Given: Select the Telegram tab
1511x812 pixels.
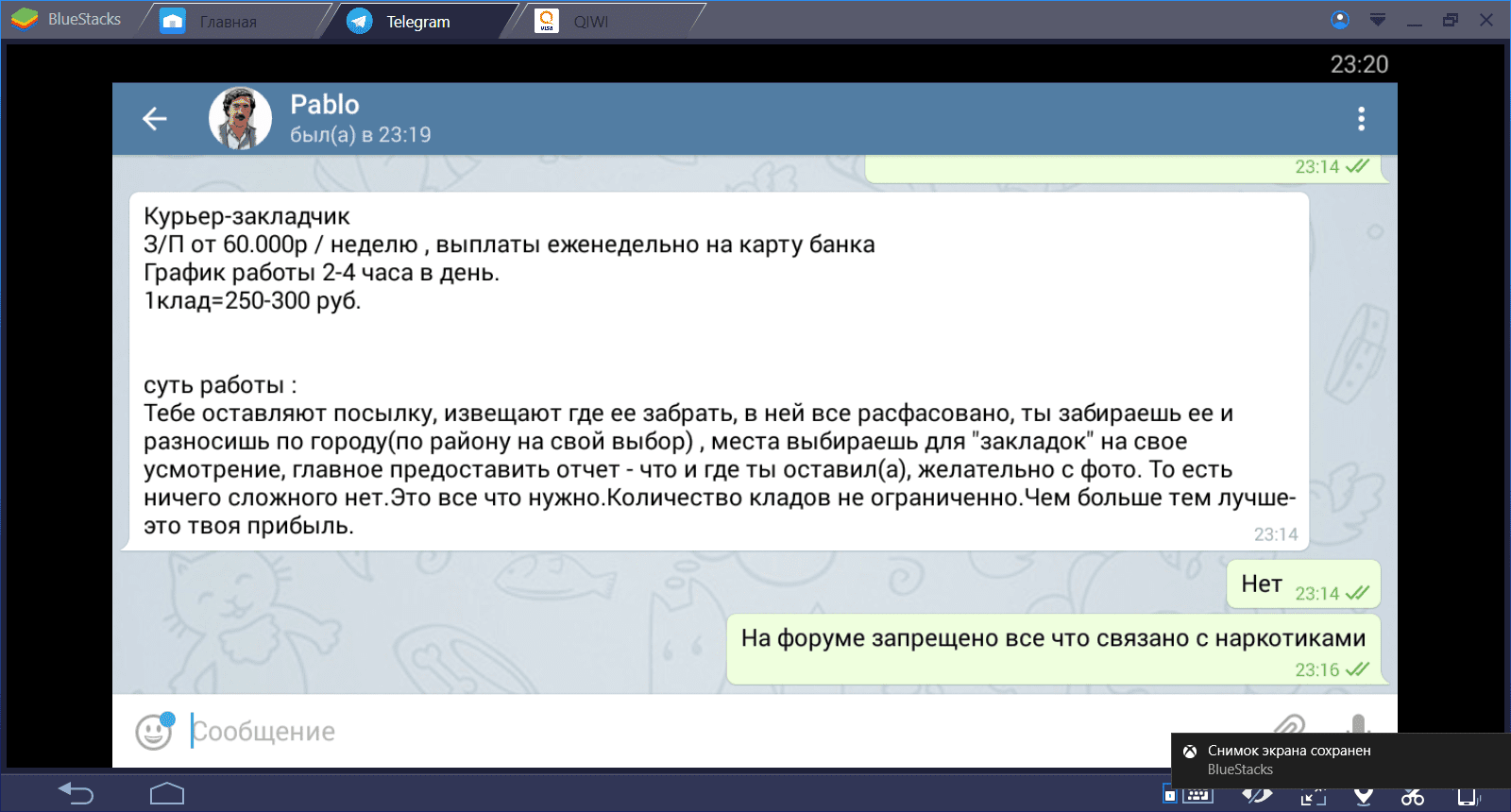Looking at the screenshot, I should point(417,21).
